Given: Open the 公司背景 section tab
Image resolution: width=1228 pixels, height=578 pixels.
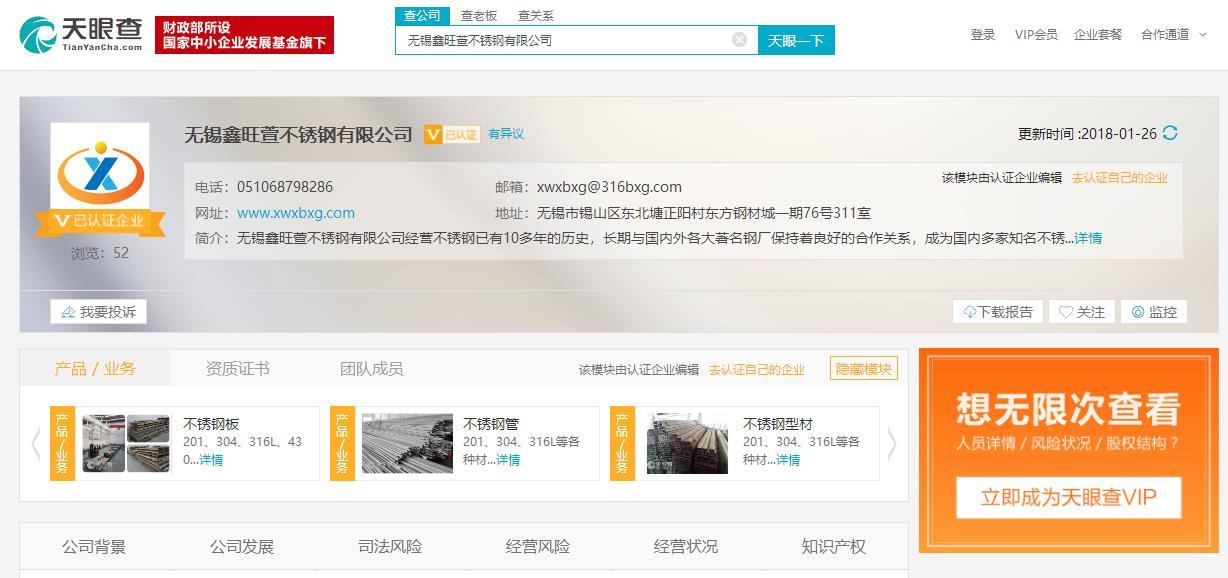Looking at the screenshot, I should (x=94, y=547).
